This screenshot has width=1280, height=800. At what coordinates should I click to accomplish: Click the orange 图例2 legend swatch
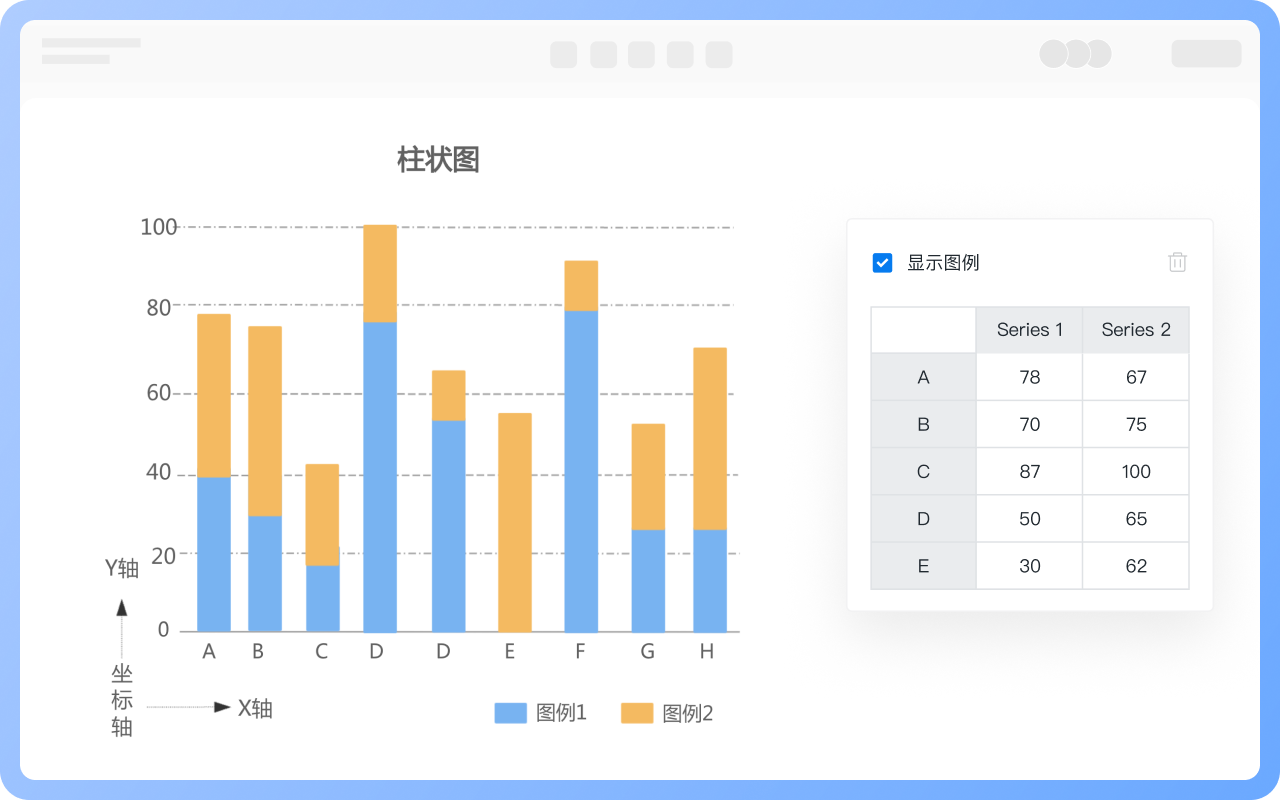[x=637, y=713]
